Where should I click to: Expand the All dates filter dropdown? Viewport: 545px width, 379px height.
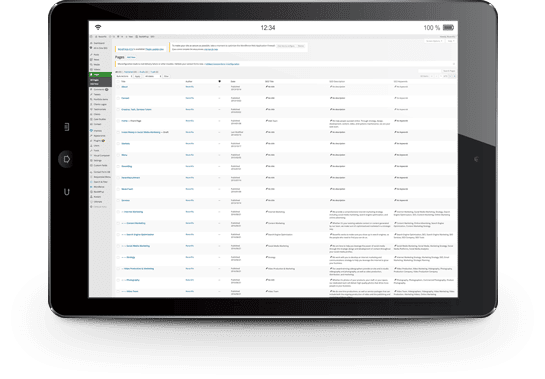[153, 76]
